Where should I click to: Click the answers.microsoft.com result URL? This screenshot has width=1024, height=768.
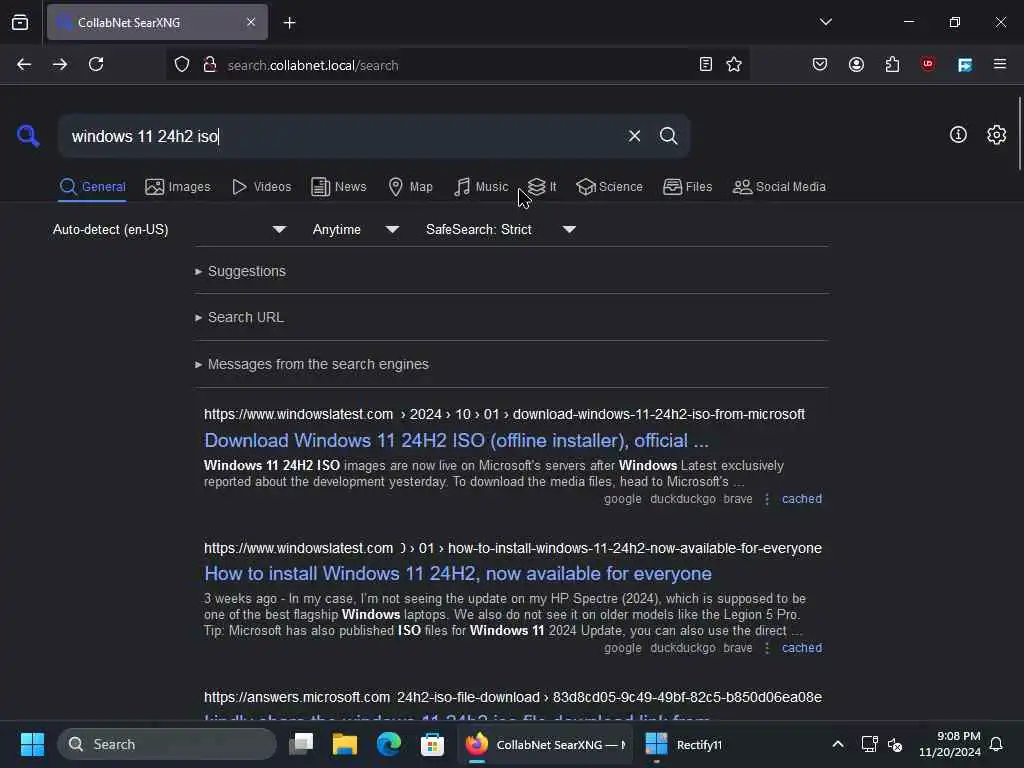point(513,697)
